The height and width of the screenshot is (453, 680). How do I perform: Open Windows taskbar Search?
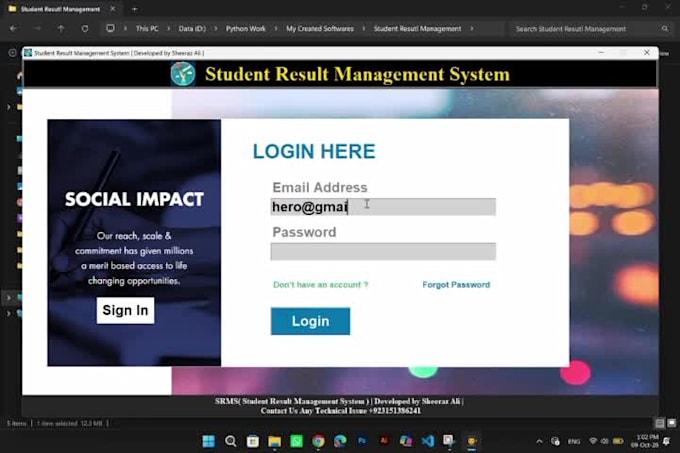[231, 441]
